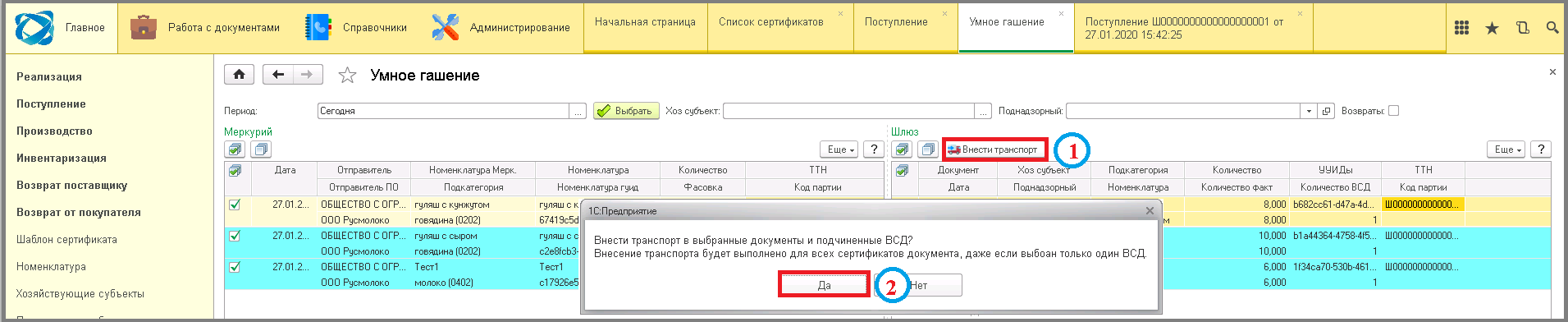This screenshot has width=1568, height=322.
Task: Close the Умное гашение form
Action: (1552, 72)
